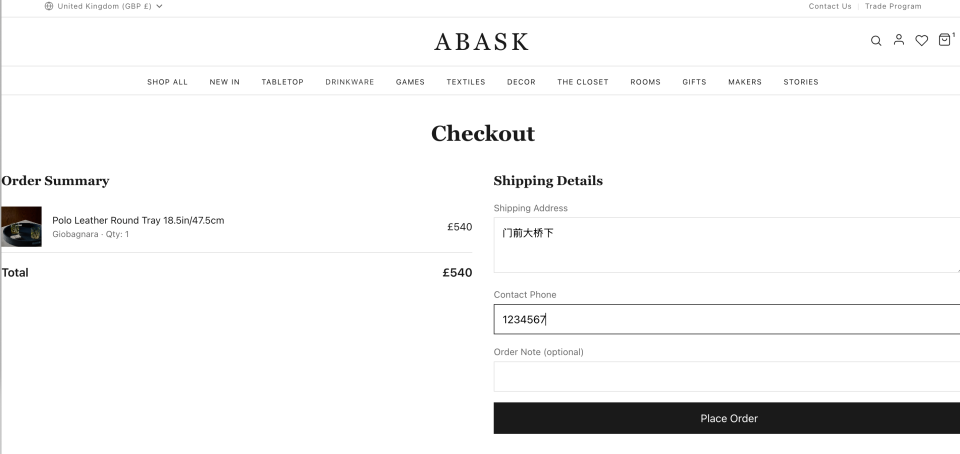Click the ABASK logo
The width and height of the screenshot is (960, 454).
coord(481,42)
